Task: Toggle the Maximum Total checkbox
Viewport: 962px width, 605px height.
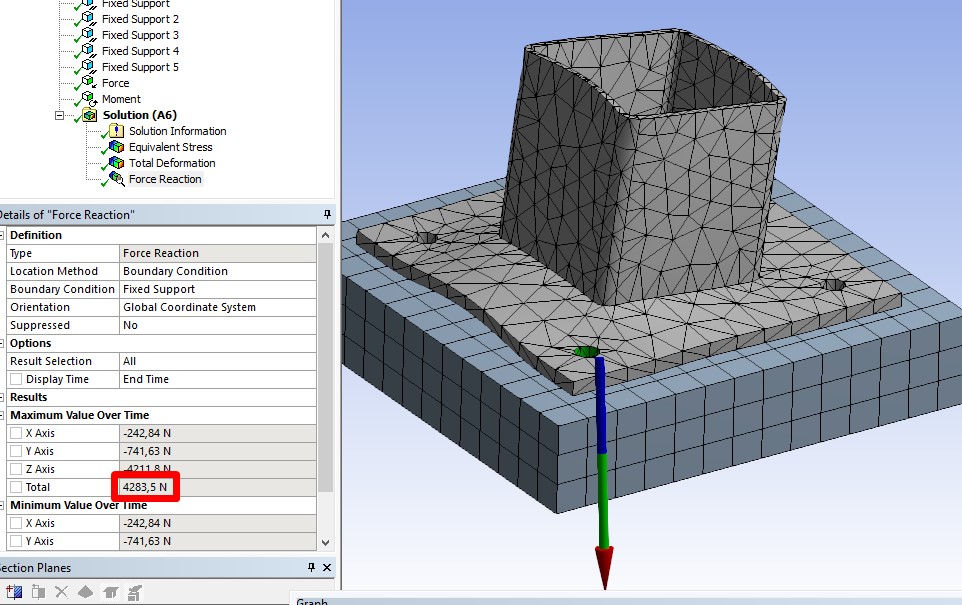Action: pyautogui.click(x=16, y=487)
